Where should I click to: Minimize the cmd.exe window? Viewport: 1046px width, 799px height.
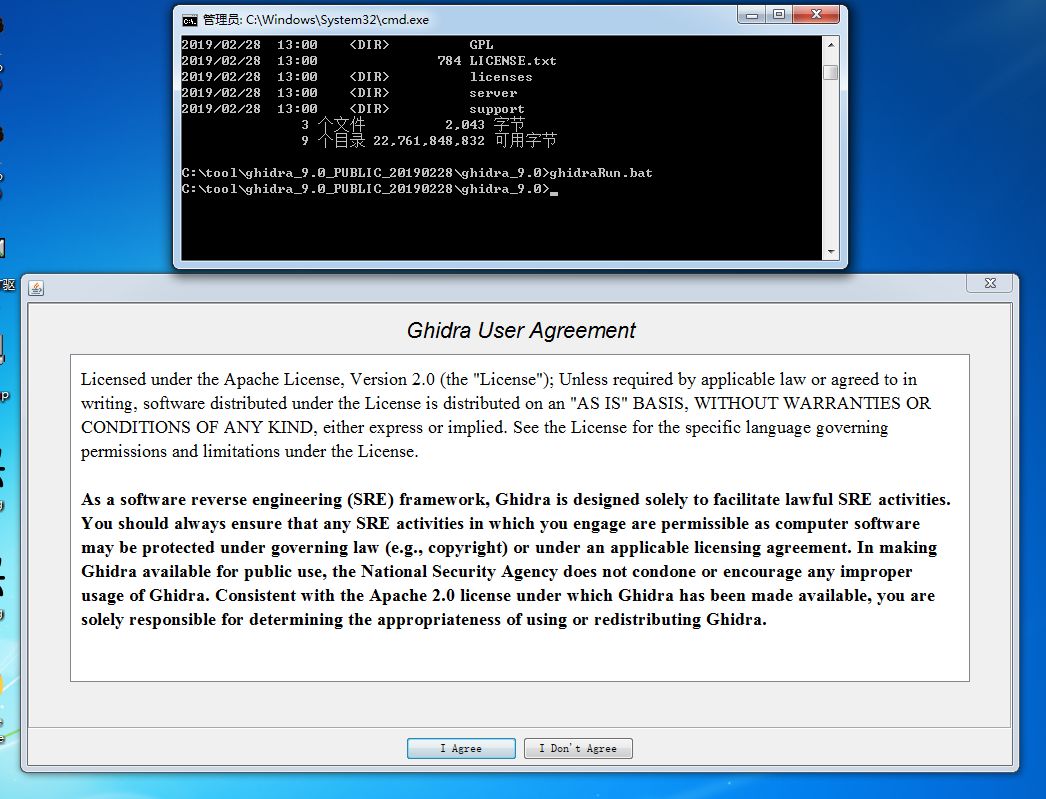coord(752,15)
